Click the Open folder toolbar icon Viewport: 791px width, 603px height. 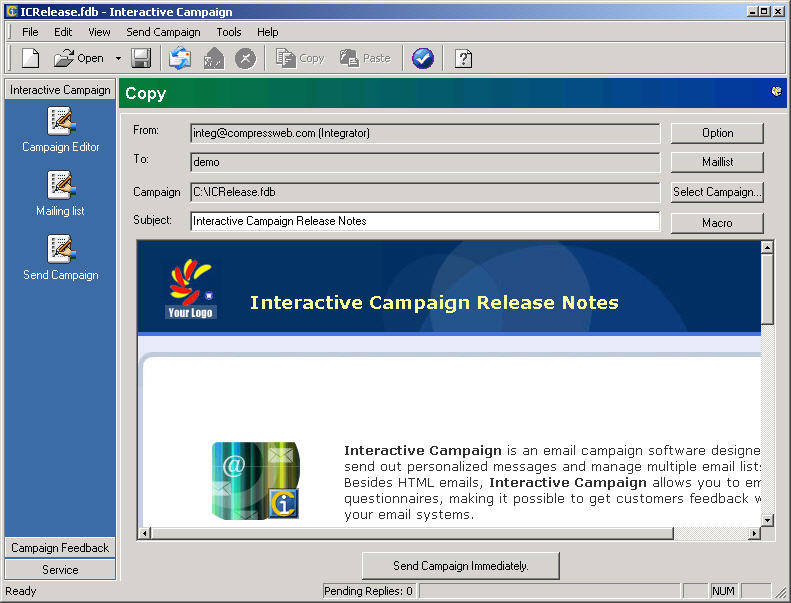pyautogui.click(x=64, y=58)
